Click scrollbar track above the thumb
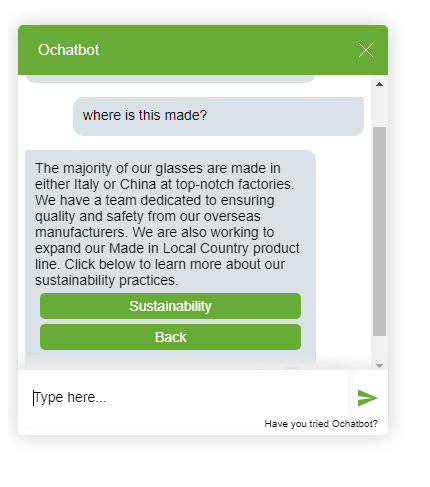Screen dimensions: 430x487 click(379, 108)
